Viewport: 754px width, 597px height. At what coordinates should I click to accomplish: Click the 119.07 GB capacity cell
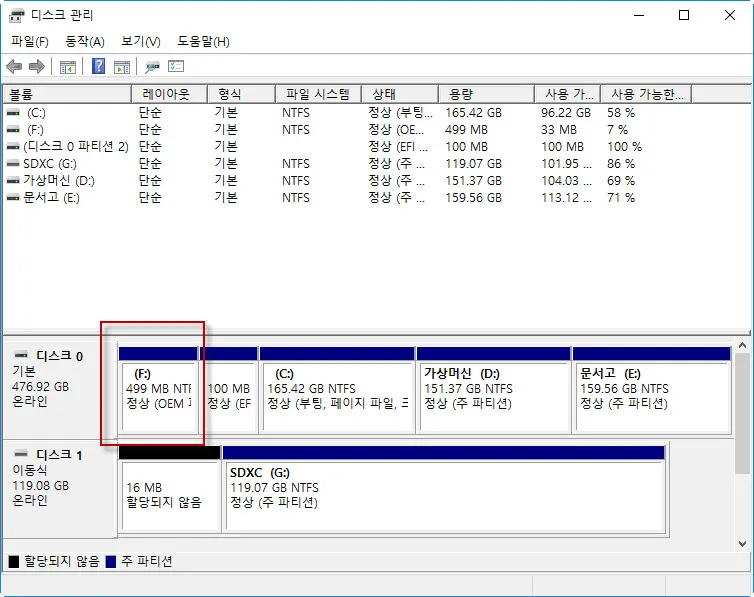click(x=473, y=164)
